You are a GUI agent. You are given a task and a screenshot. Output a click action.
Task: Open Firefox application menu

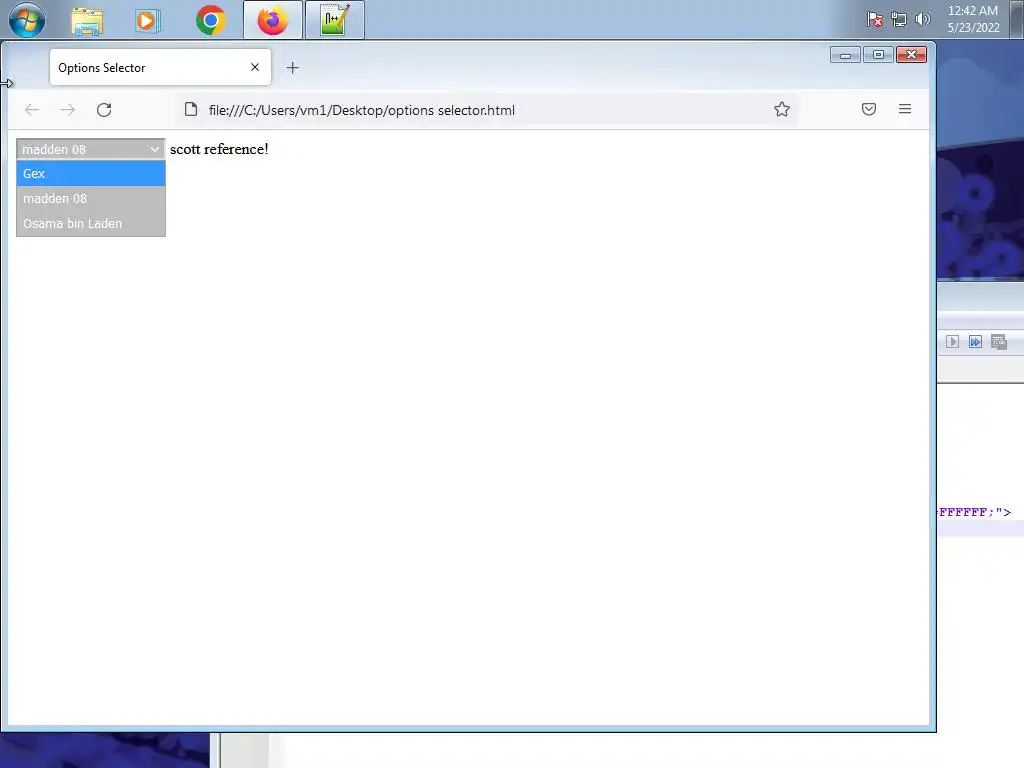click(x=904, y=109)
